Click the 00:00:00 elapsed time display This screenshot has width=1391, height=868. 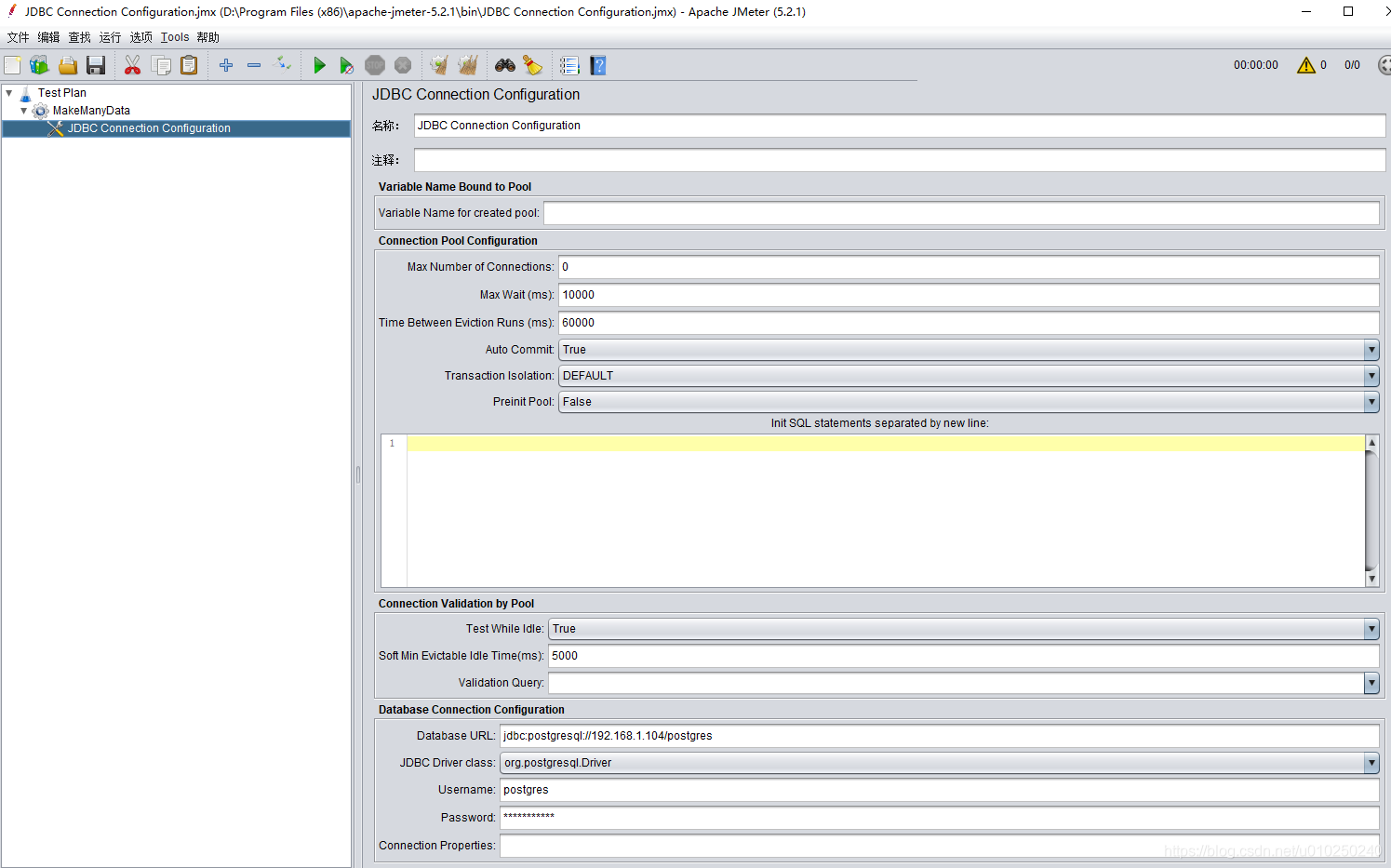point(1256,65)
